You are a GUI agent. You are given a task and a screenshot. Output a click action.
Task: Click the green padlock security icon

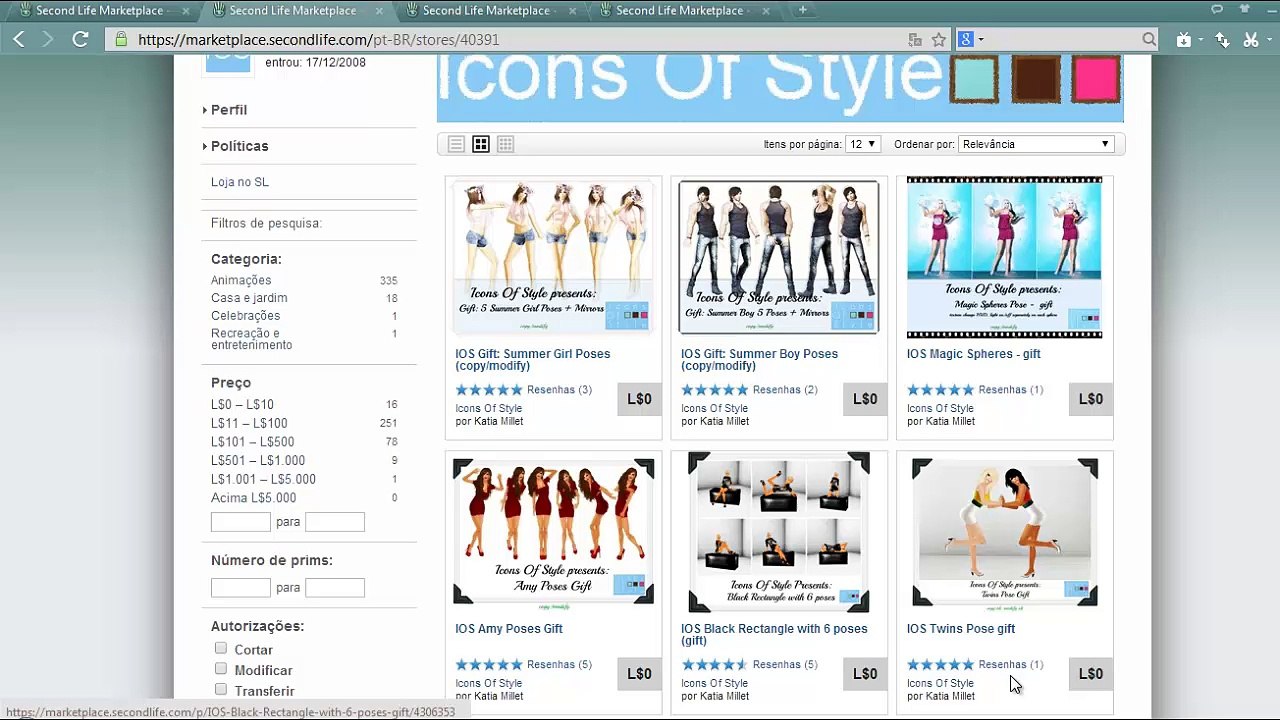click(121, 39)
